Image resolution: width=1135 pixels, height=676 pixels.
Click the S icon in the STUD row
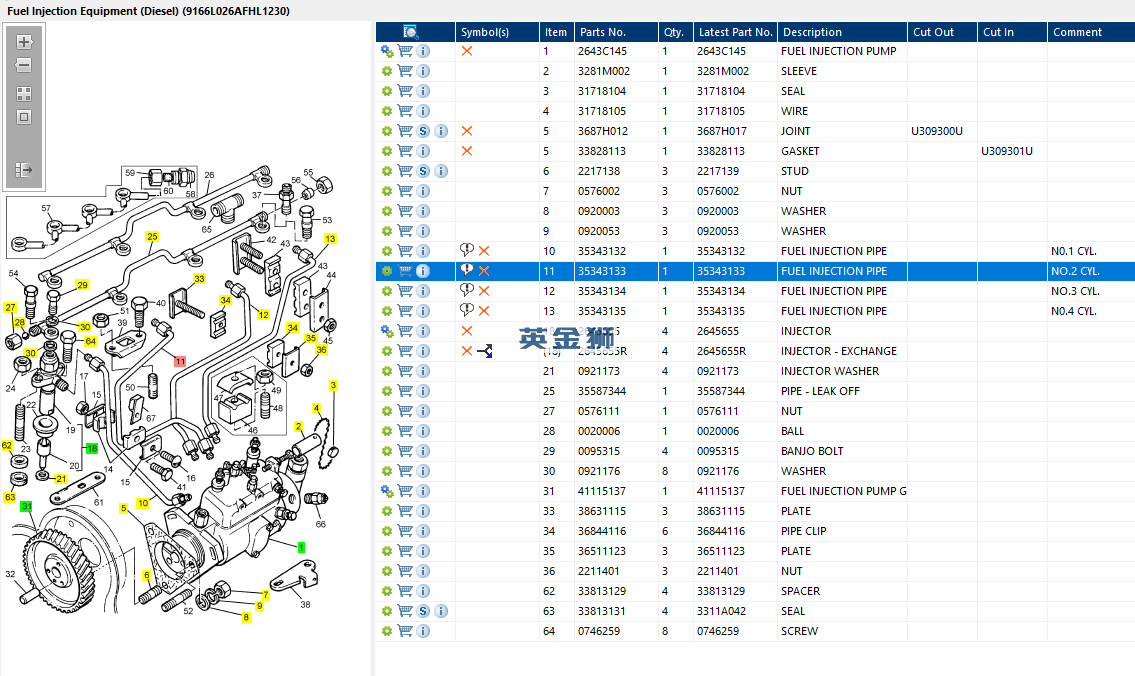[x=423, y=172]
